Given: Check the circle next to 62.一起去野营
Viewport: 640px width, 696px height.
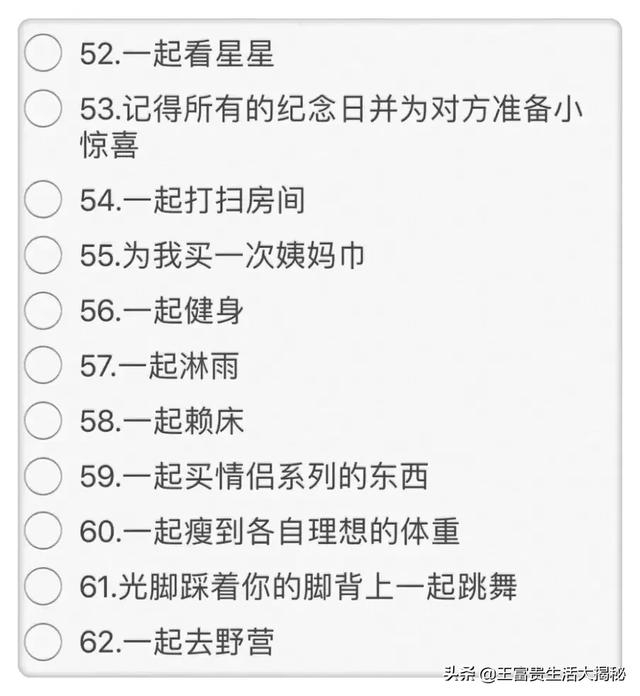Looking at the screenshot, I should click(43, 641).
